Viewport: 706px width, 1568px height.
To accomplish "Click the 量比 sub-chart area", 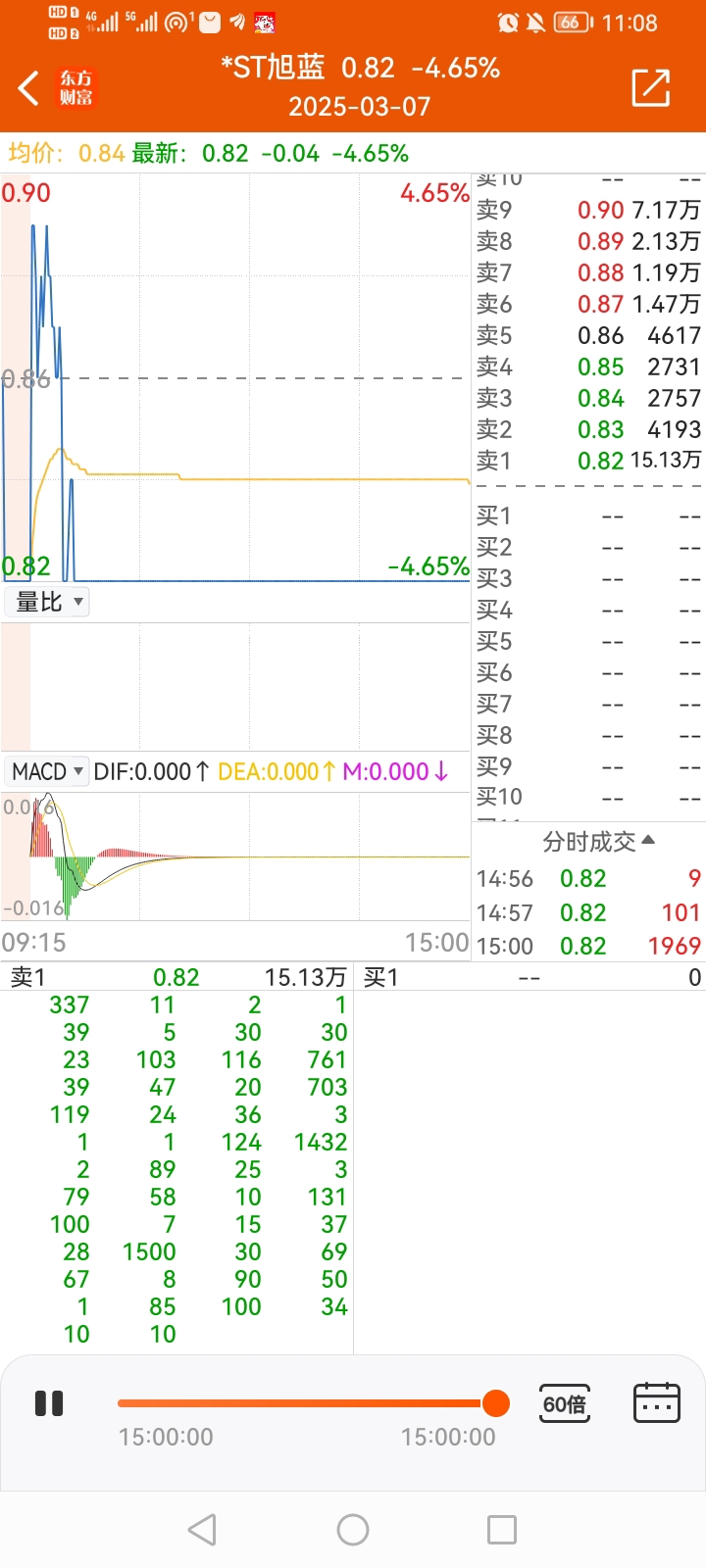I will [235, 686].
